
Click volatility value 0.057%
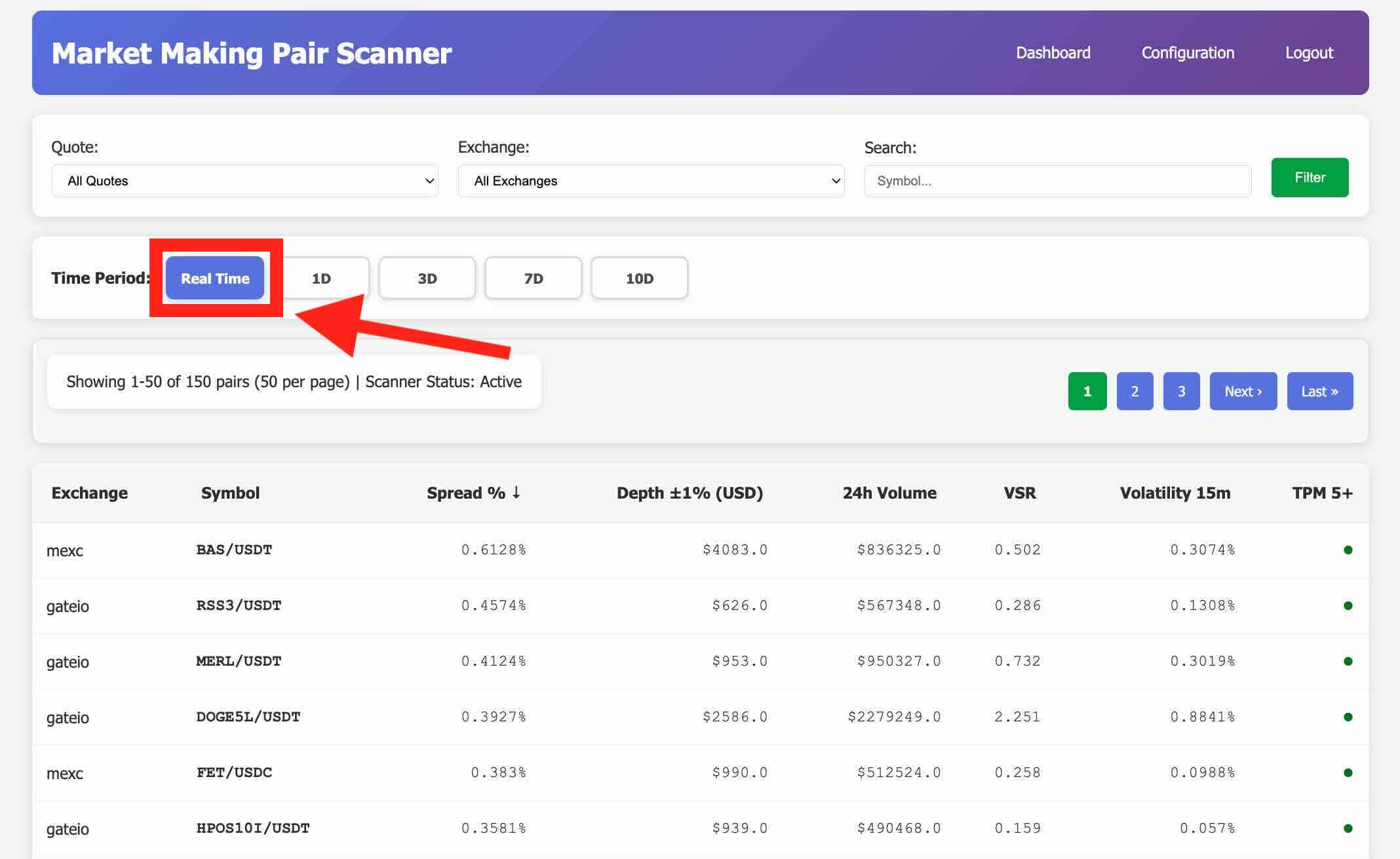click(1207, 828)
